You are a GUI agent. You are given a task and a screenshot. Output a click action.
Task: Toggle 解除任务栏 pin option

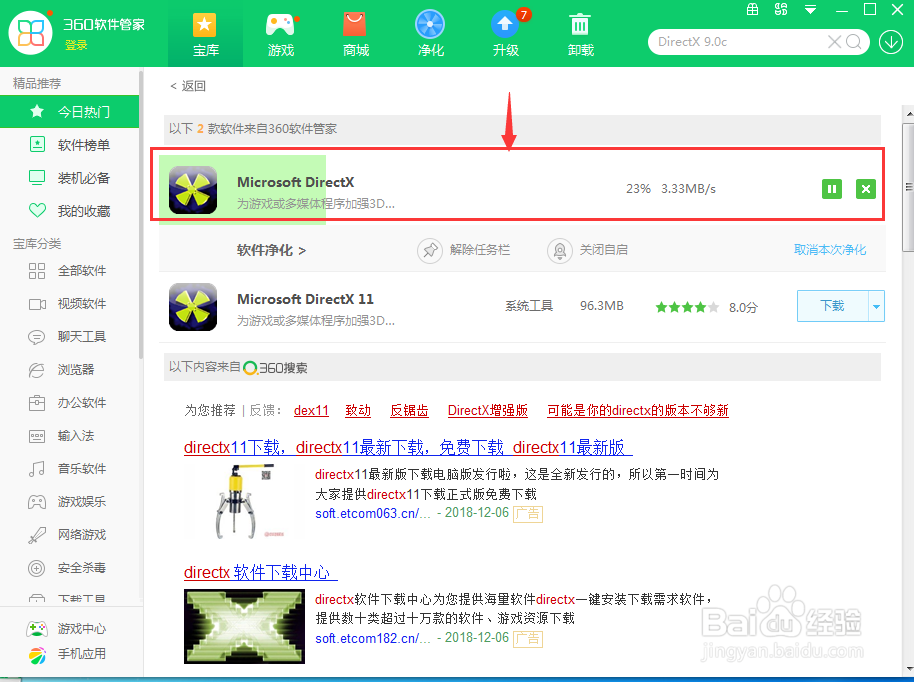tap(464, 250)
